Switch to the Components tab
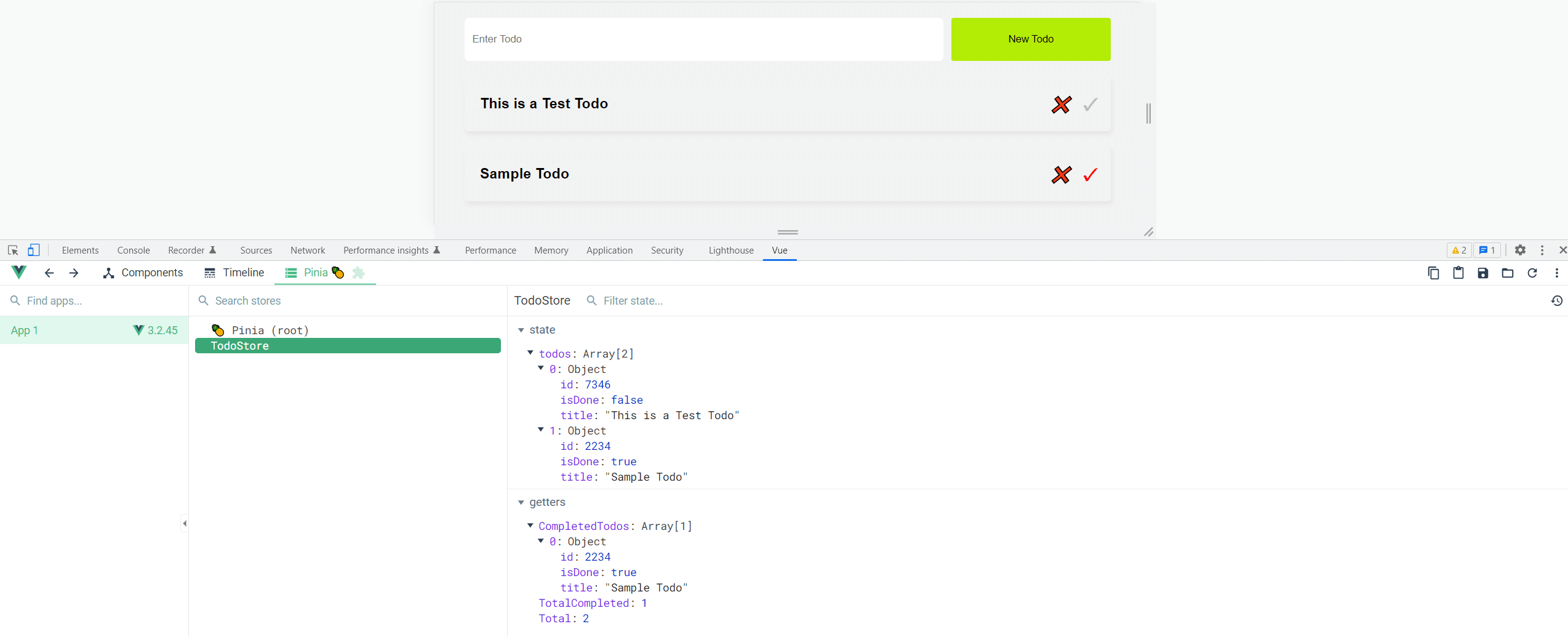Screen dimensions: 1568x637 143,273
